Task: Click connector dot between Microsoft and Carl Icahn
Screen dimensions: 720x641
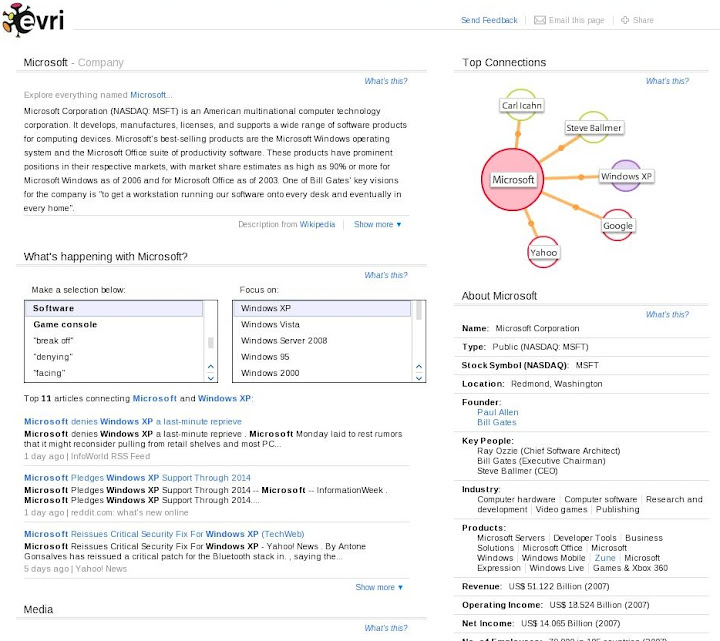Action: click(x=518, y=134)
